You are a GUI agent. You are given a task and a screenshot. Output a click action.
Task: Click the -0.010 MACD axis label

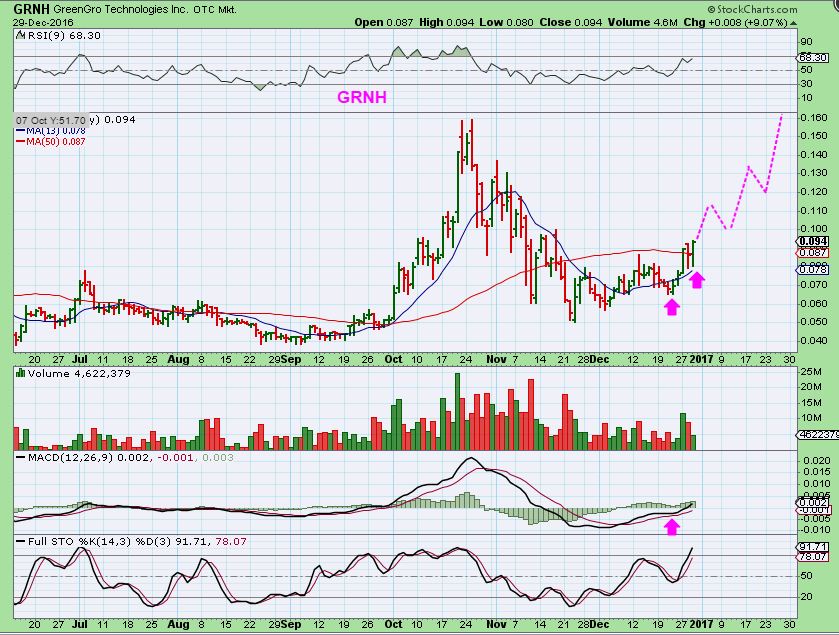click(x=815, y=530)
